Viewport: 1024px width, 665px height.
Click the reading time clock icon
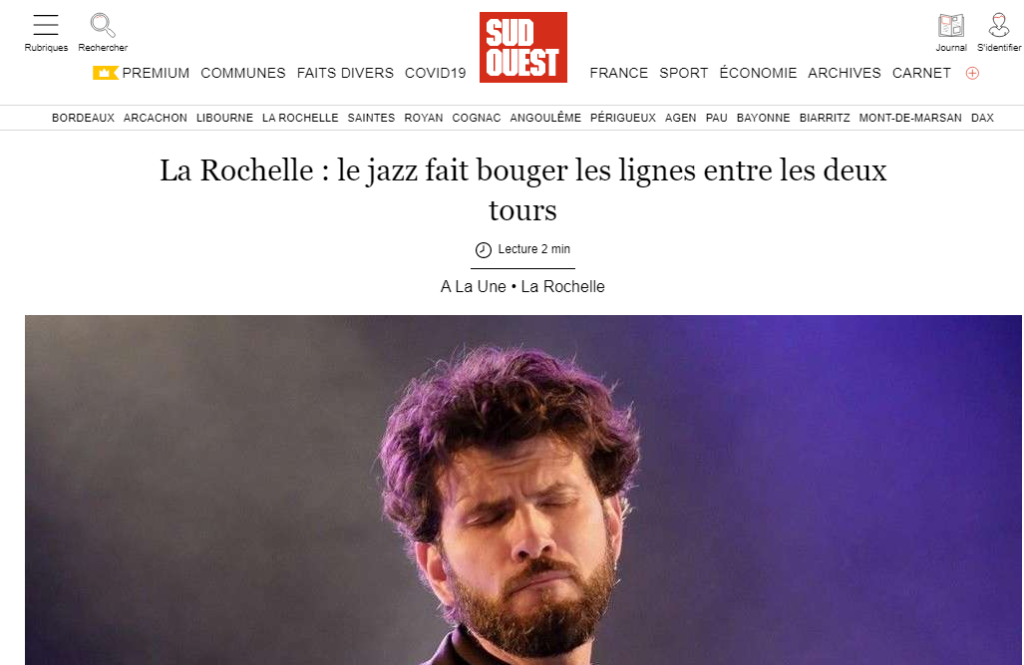coord(483,250)
